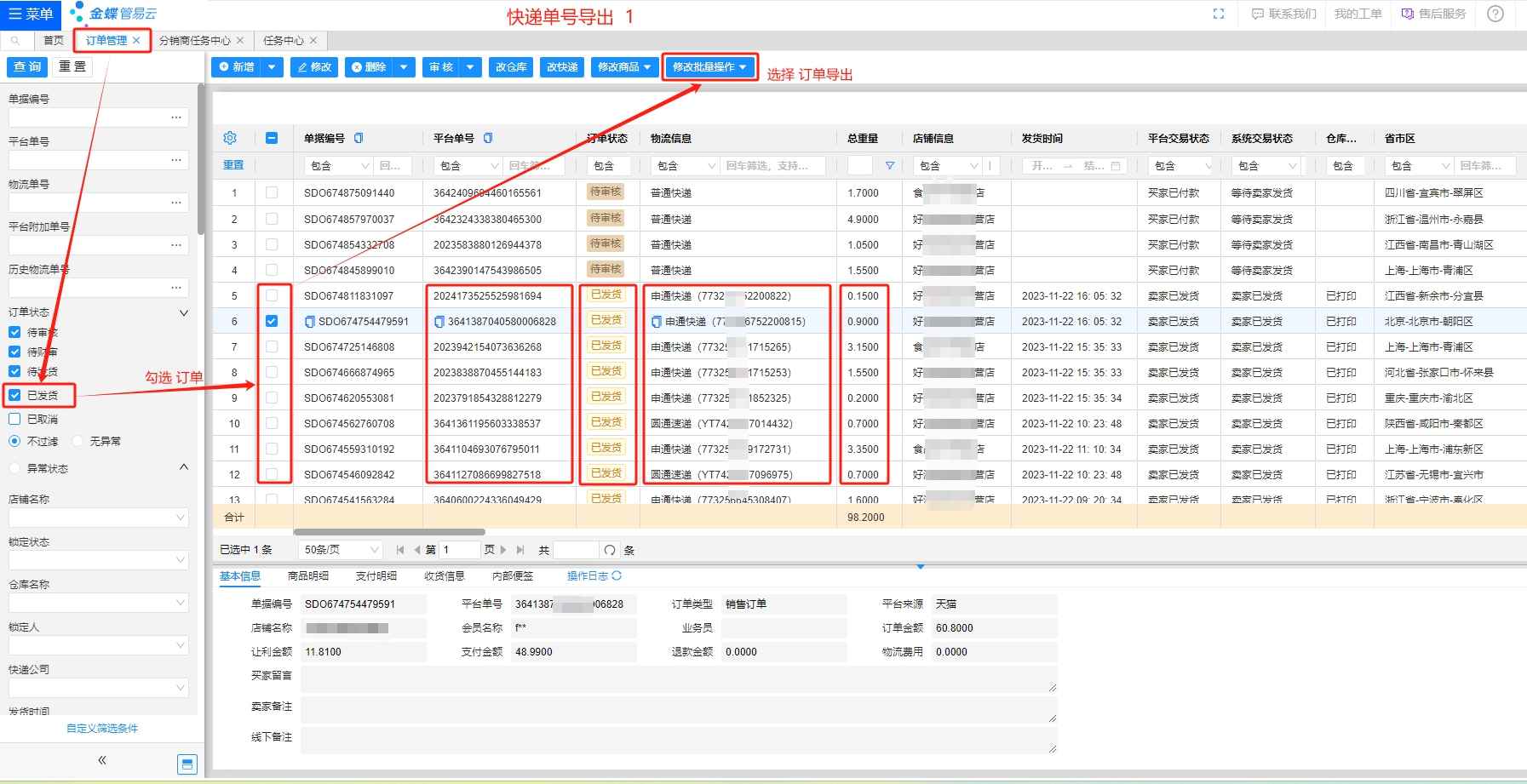Click the 自定义筛选条件 link
1527x784 pixels.
click(x=102, y=729)
